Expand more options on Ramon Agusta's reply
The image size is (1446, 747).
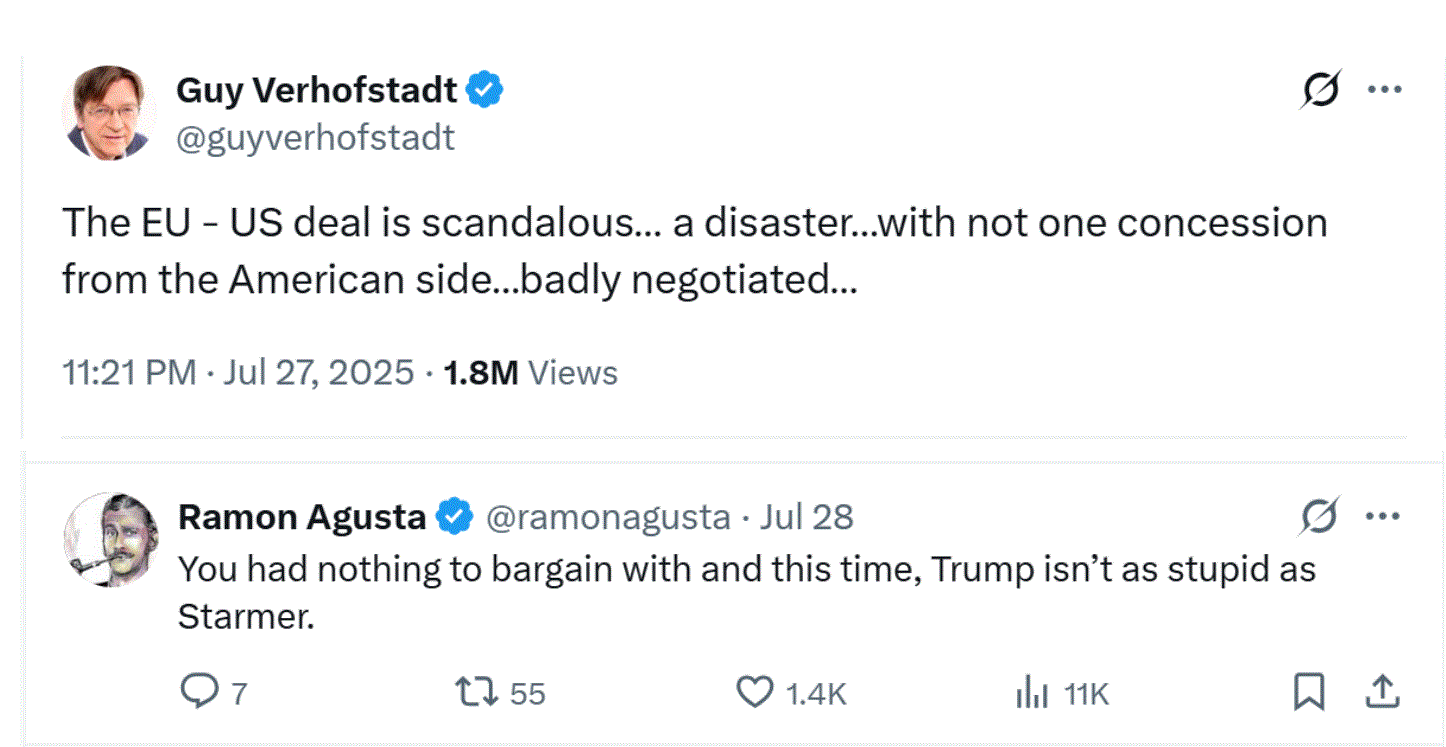tap(1383, 518)
